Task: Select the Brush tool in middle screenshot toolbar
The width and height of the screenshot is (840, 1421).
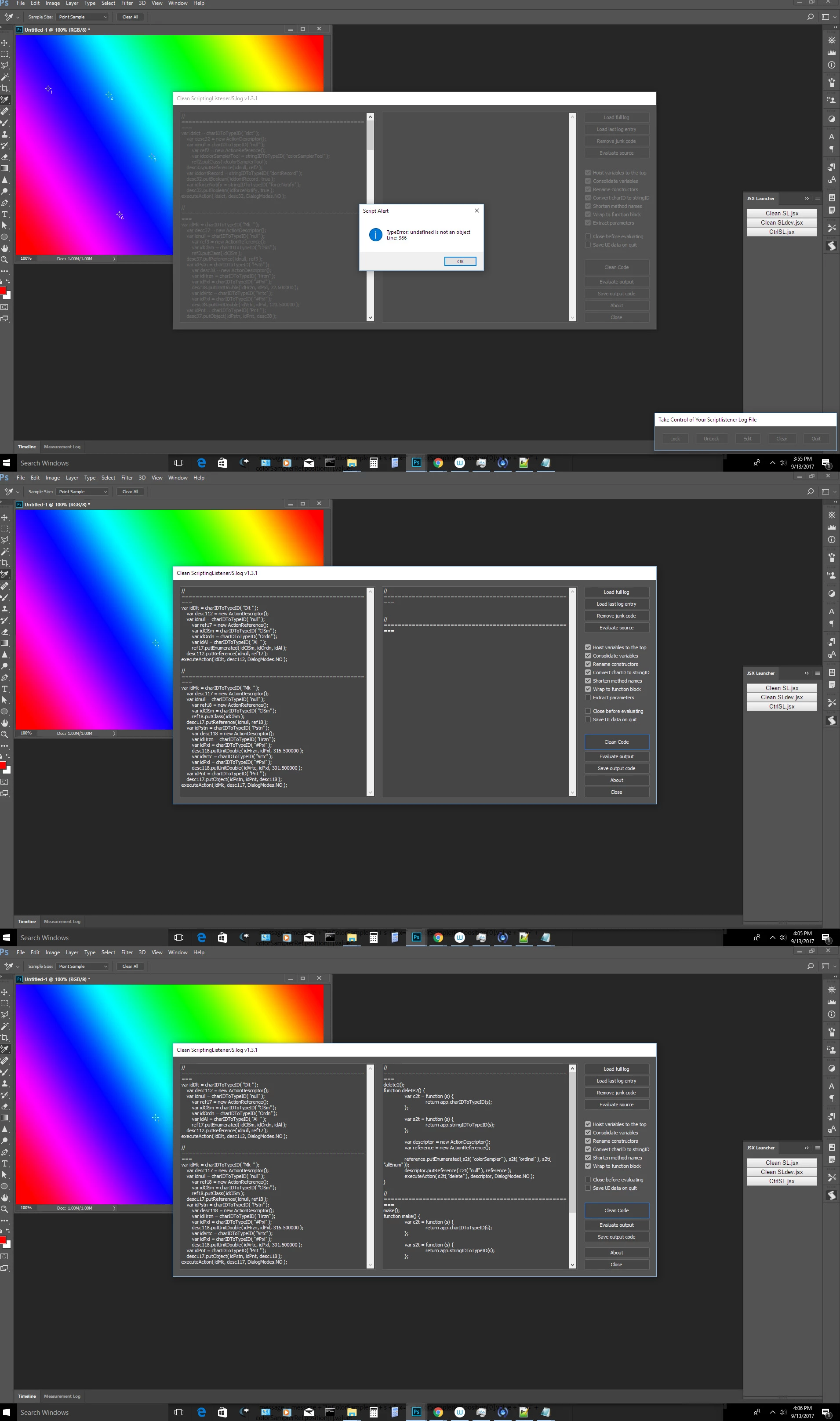Action: click(4, 598)
